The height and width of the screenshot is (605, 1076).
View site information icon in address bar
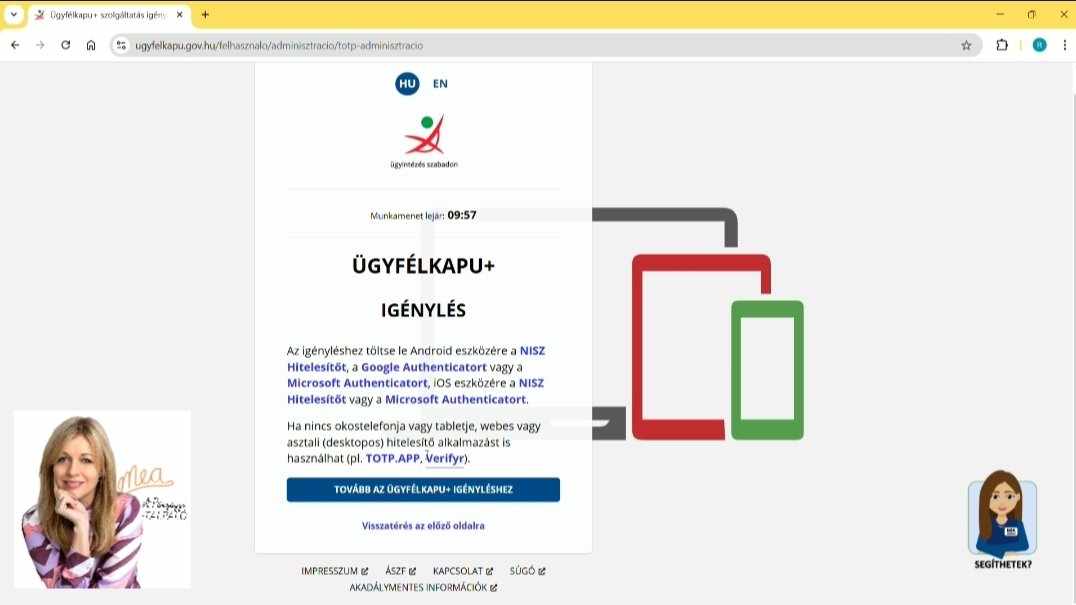121,45
